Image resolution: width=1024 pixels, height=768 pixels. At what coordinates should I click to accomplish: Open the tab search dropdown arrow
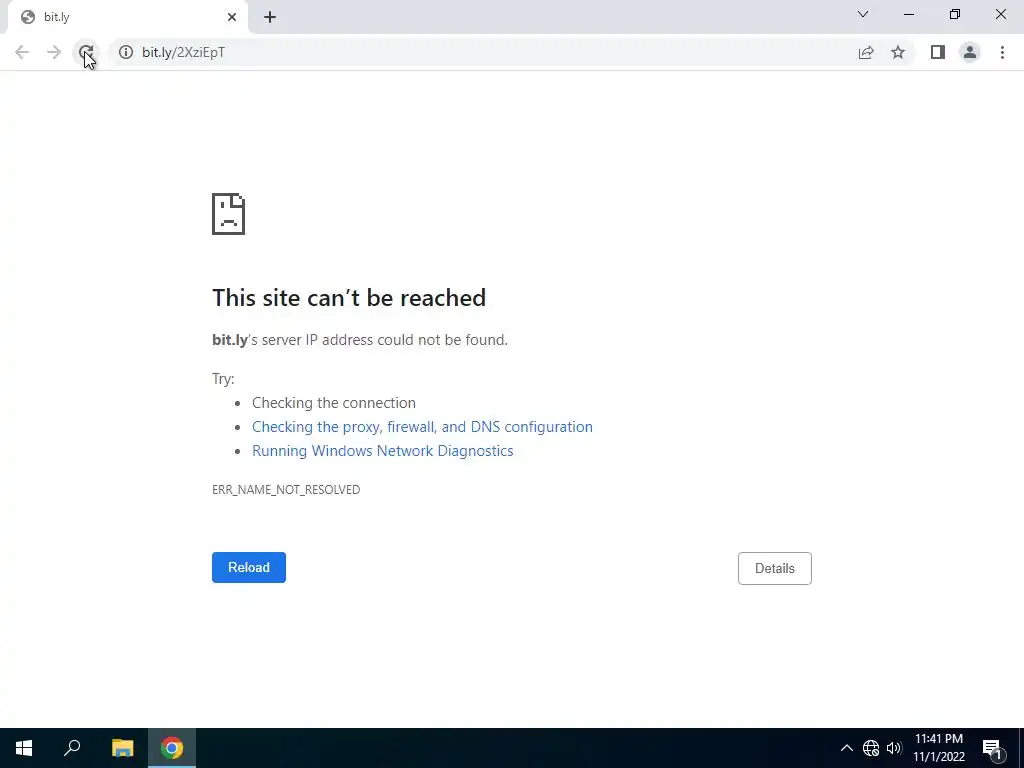tap(863, 14)
